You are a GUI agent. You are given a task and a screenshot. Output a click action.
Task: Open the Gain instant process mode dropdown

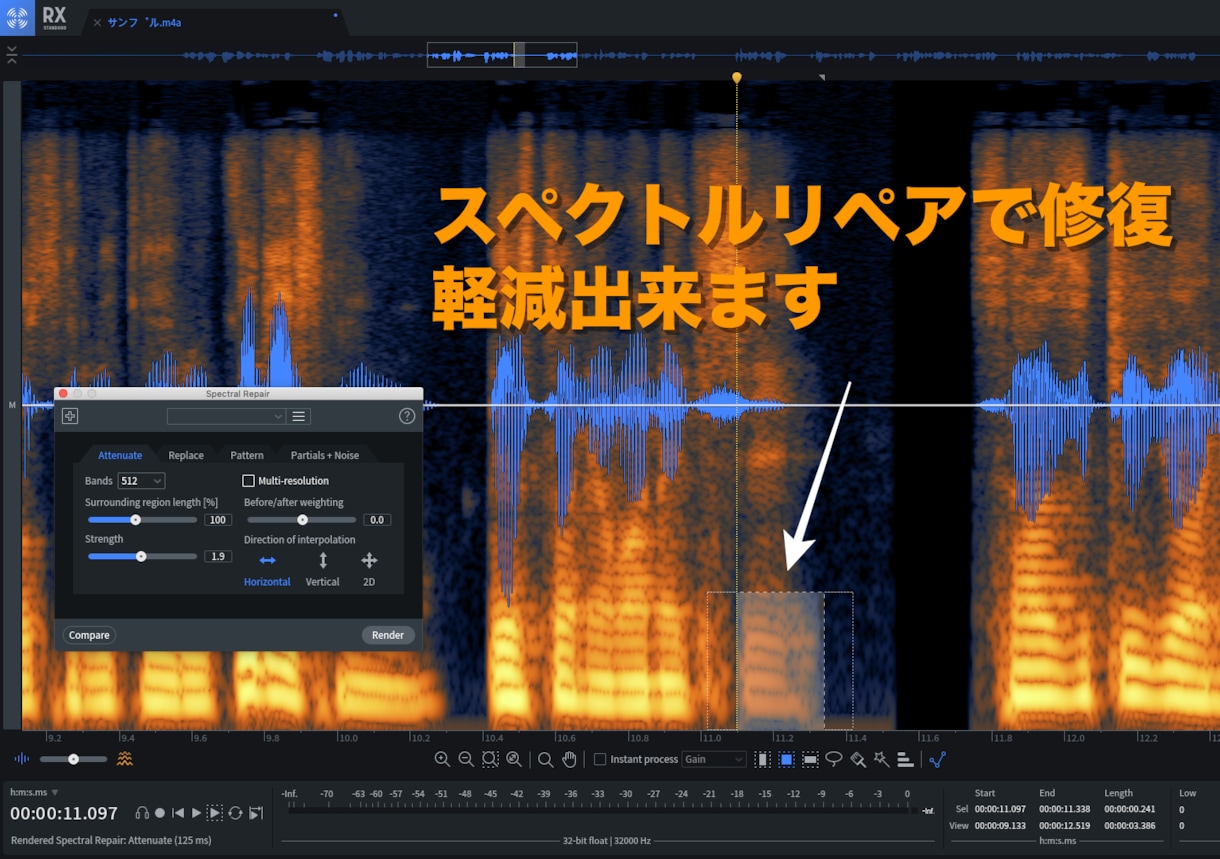[714, 760]
